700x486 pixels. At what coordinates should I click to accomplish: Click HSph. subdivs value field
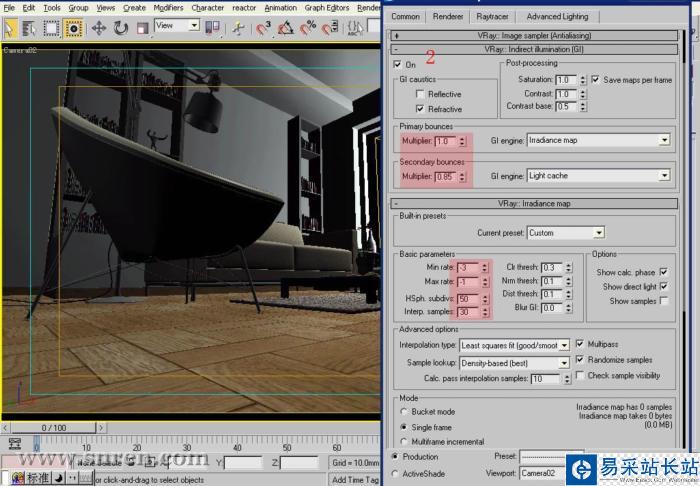coord(468,299)
